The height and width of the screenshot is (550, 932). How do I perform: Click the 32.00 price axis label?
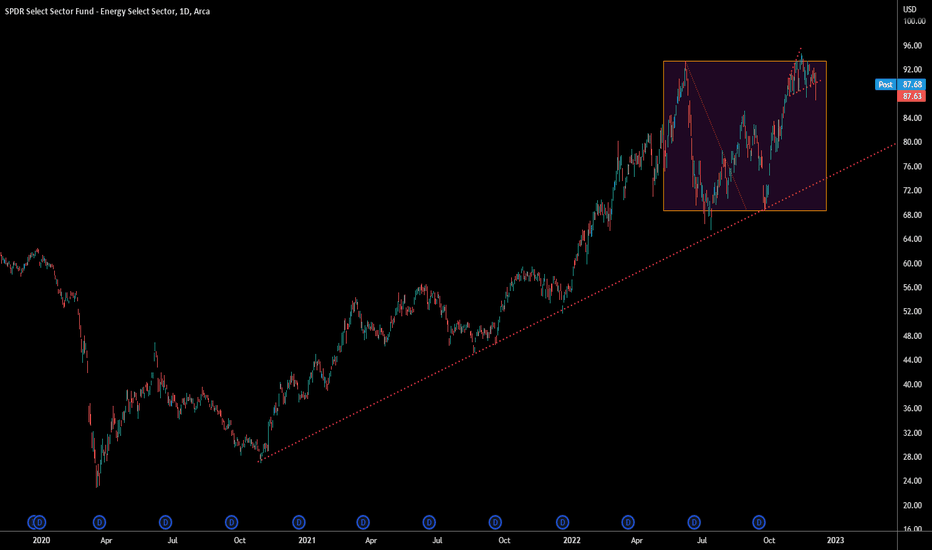click(912, 433)
